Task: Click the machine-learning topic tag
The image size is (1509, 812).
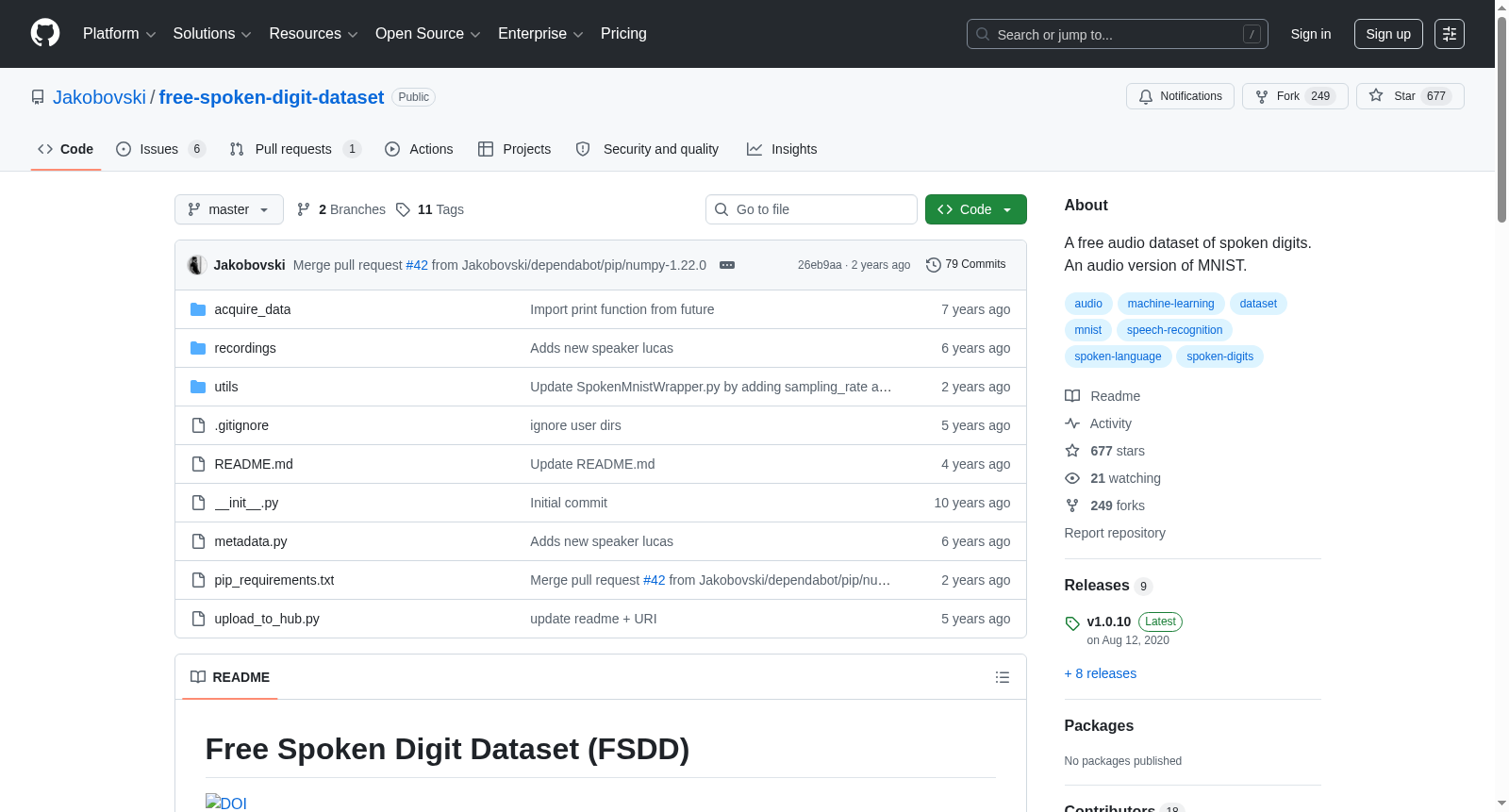Action: click(1170, 304)
